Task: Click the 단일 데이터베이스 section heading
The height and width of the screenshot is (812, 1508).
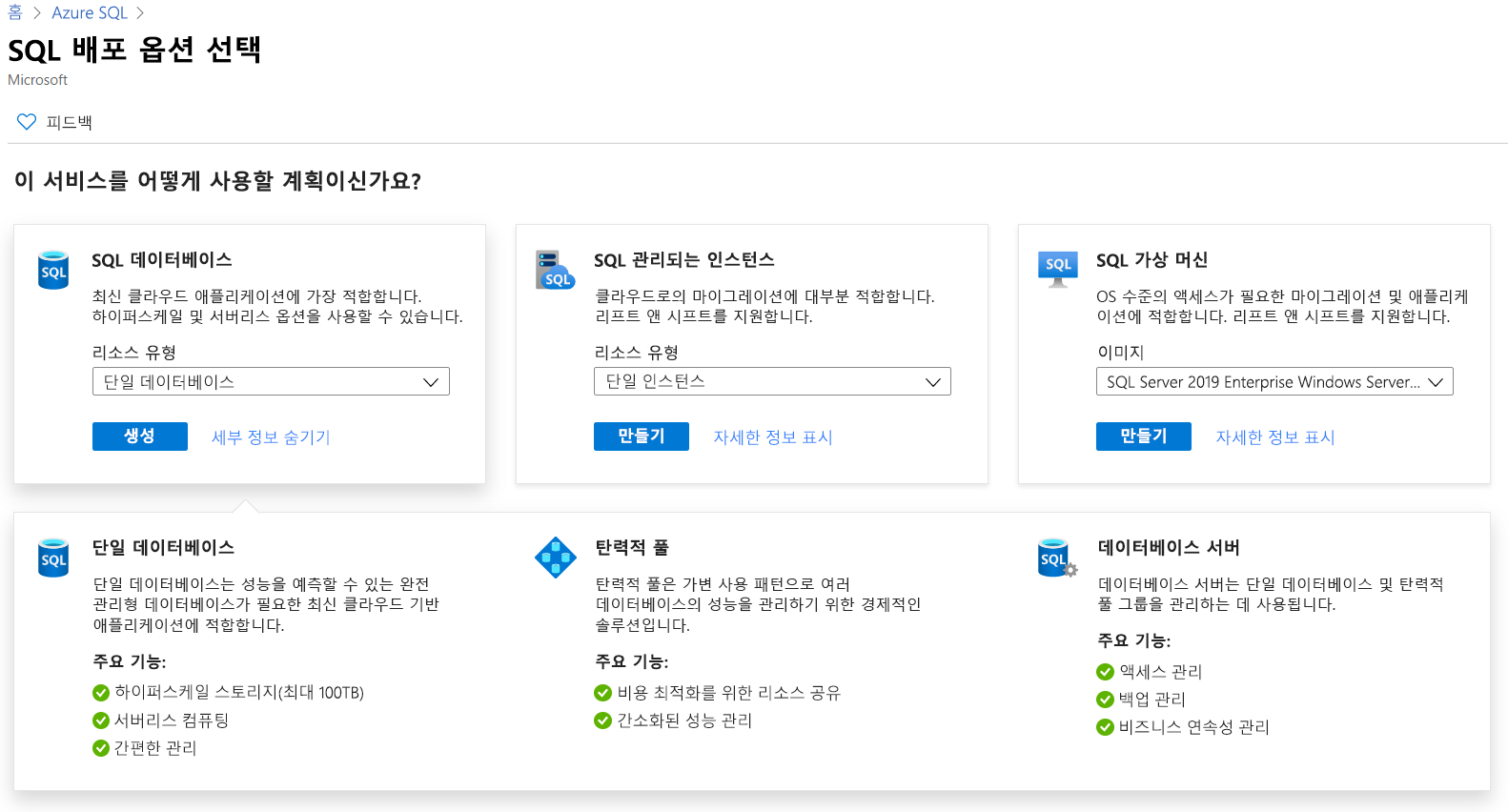Action: tap(163, 548)
